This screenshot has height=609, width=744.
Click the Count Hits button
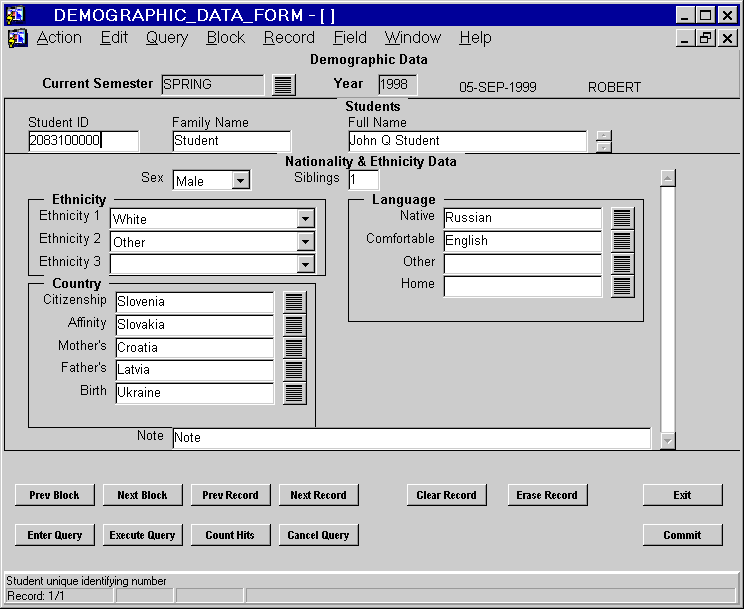pos(231,535)
